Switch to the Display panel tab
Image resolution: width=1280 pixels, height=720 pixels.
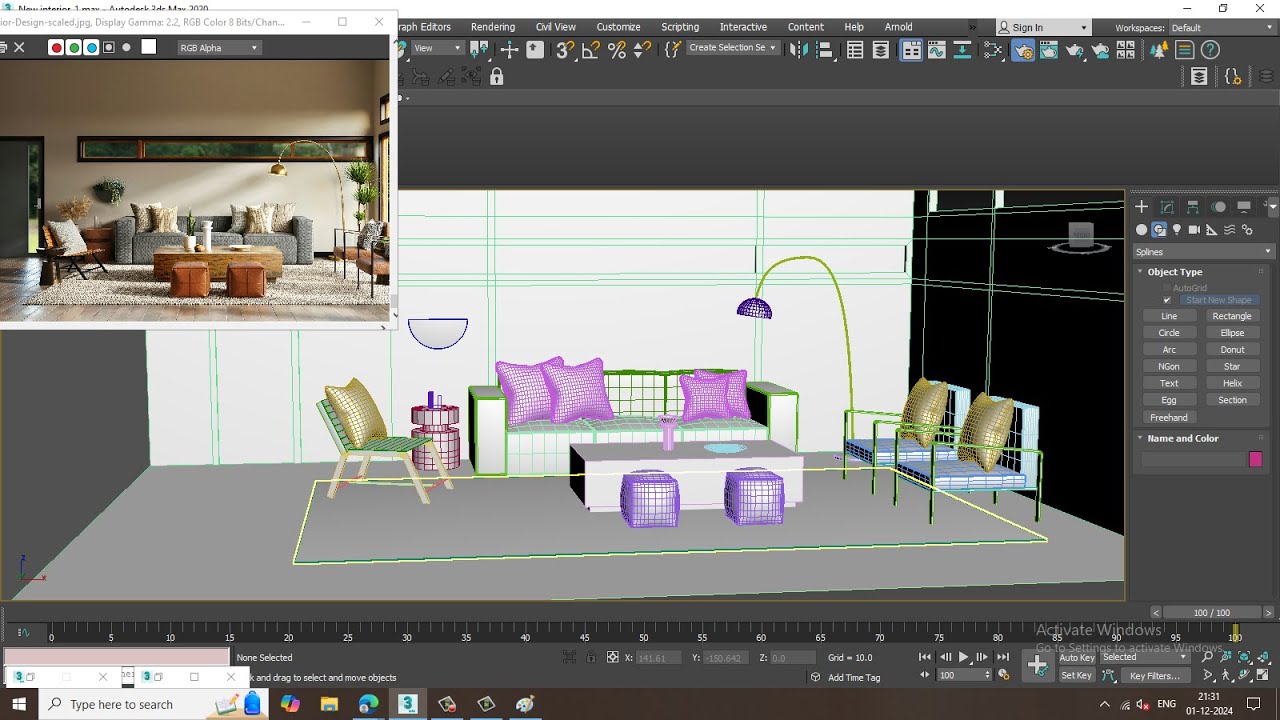pos(1244,206)
